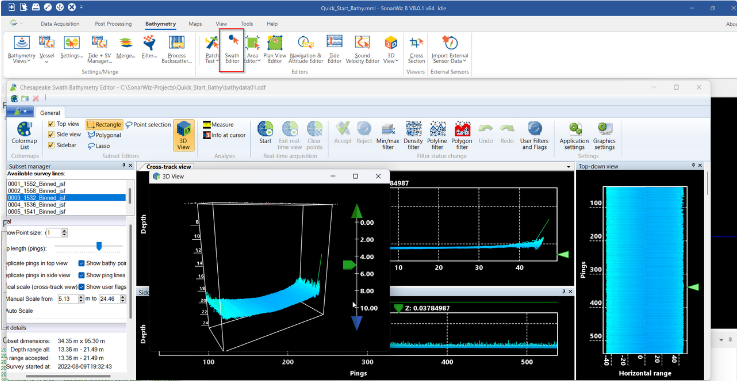Screen dimensions: 738x381
Task: Select survey line 0004_1536_Binned_jsf
Action: click(x=66, y=205)
